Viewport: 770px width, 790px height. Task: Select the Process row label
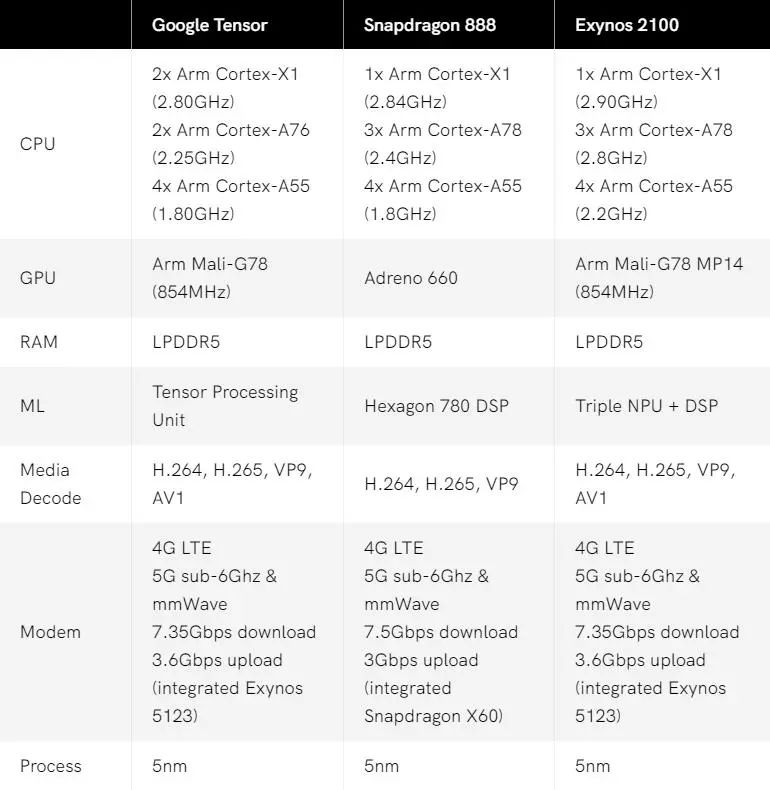tap(50, 766)
